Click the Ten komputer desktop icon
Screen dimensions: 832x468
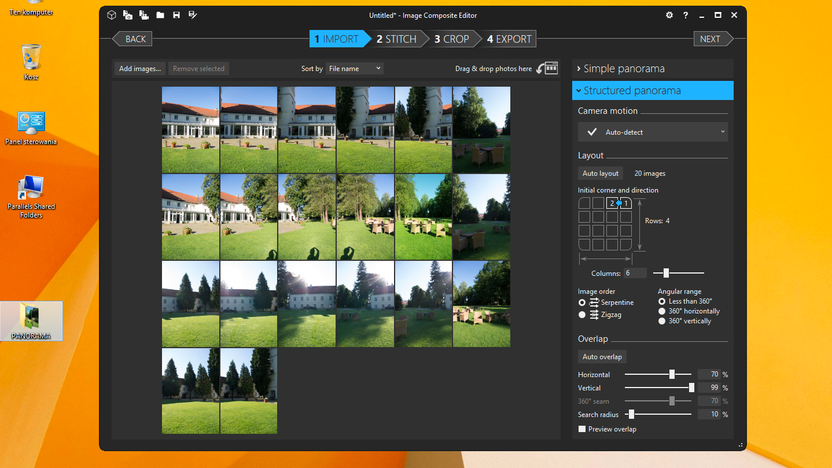click(31, 10)
